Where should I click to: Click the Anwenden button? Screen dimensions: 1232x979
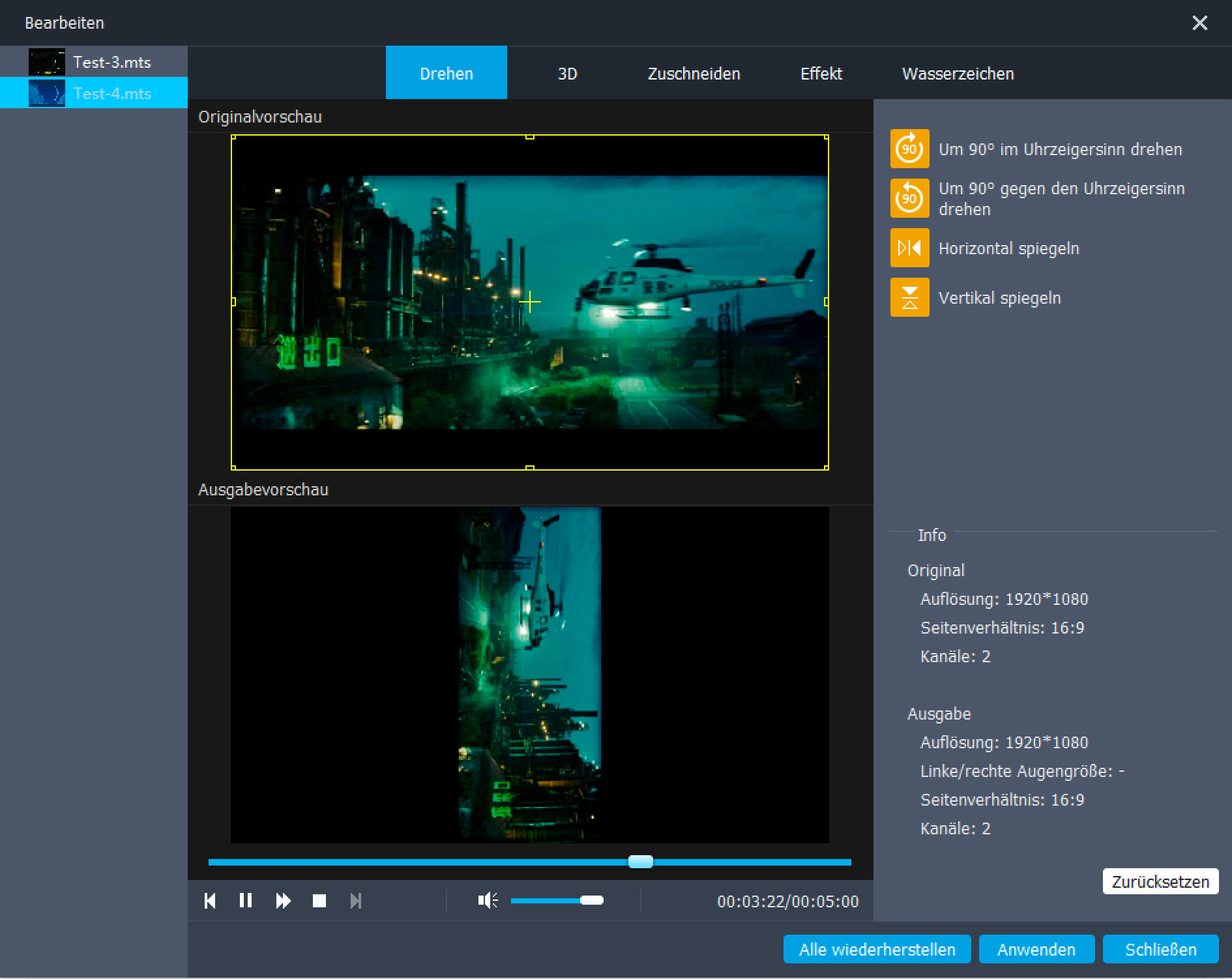1036,949
